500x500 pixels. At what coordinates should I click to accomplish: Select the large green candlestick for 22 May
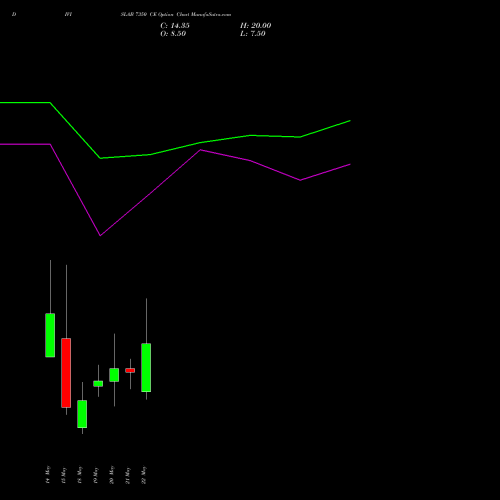146,367
